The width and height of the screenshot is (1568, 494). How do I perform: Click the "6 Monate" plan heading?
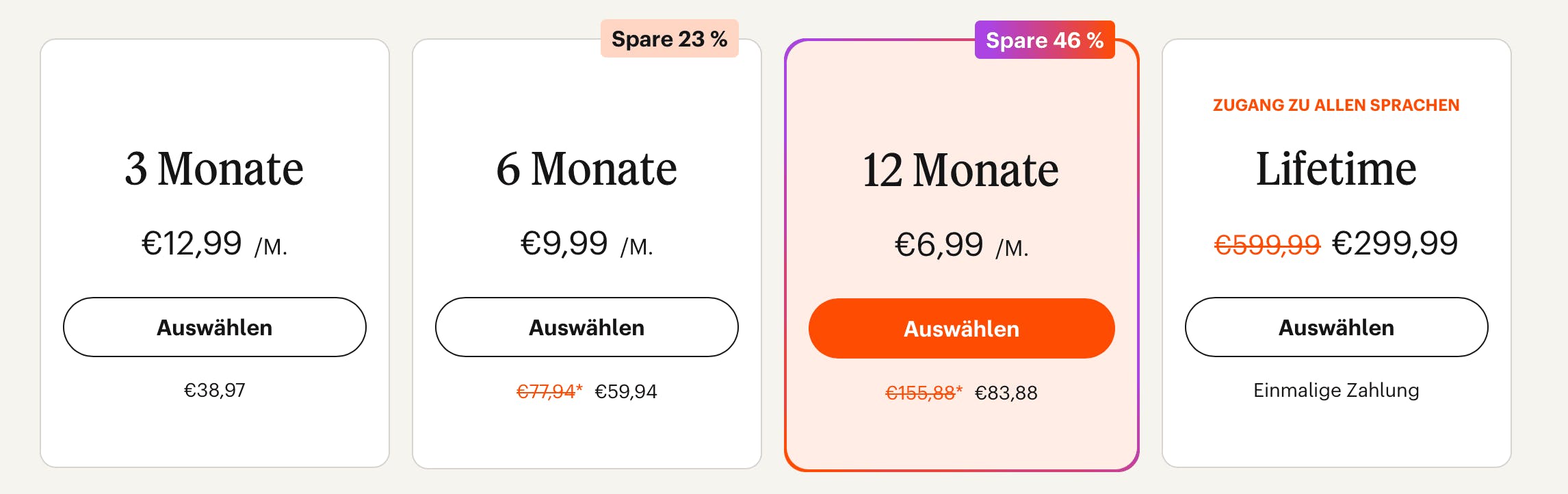[586, 168]
